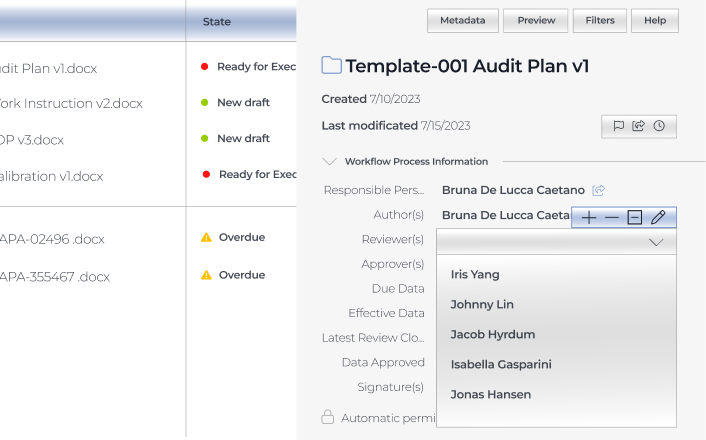Click the minus icon in the author toolbar
The width and height of the screenshot is (706, 440).
tap(611, 217)
